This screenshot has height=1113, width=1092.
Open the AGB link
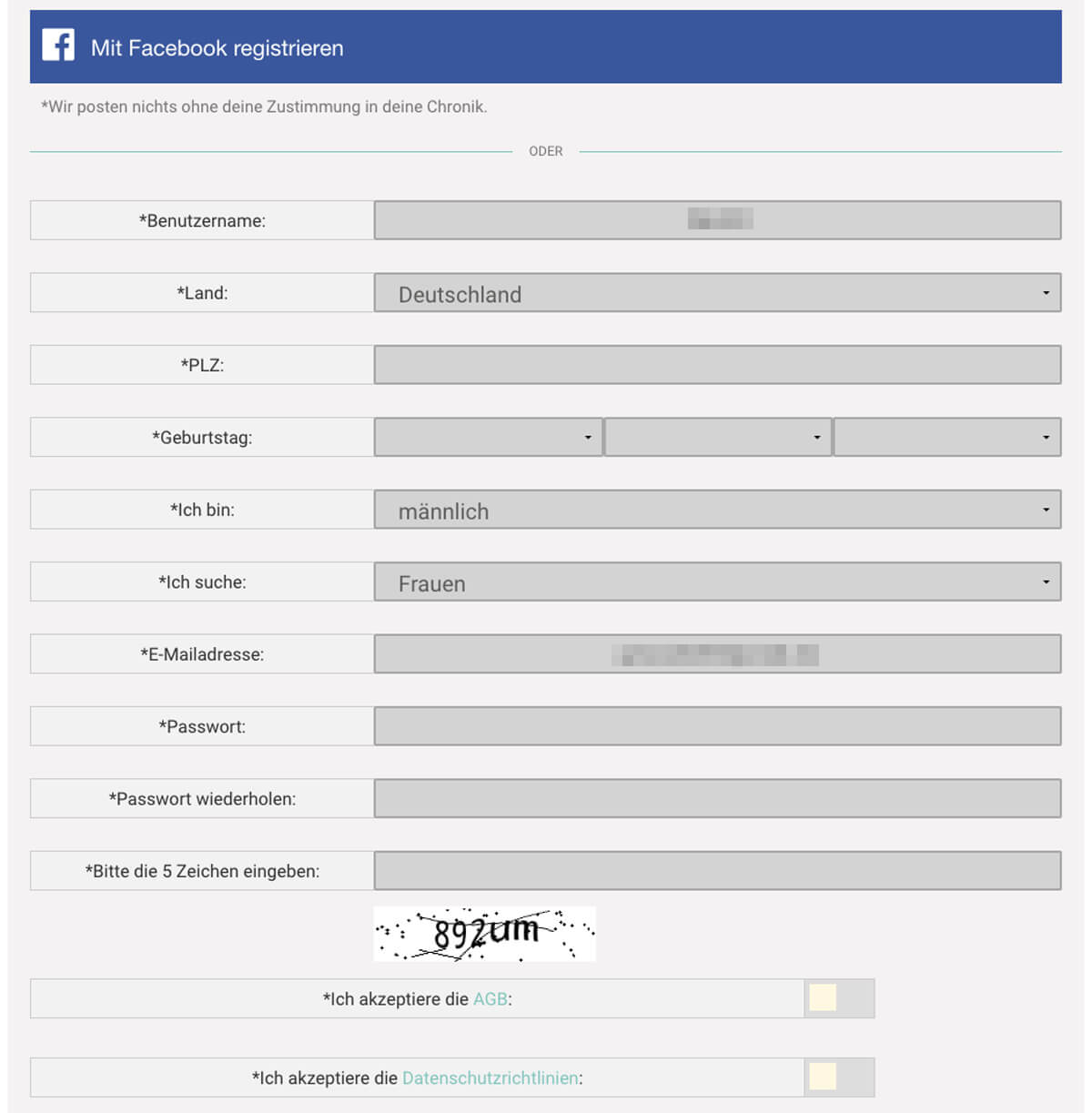click(x=490, y=998)
